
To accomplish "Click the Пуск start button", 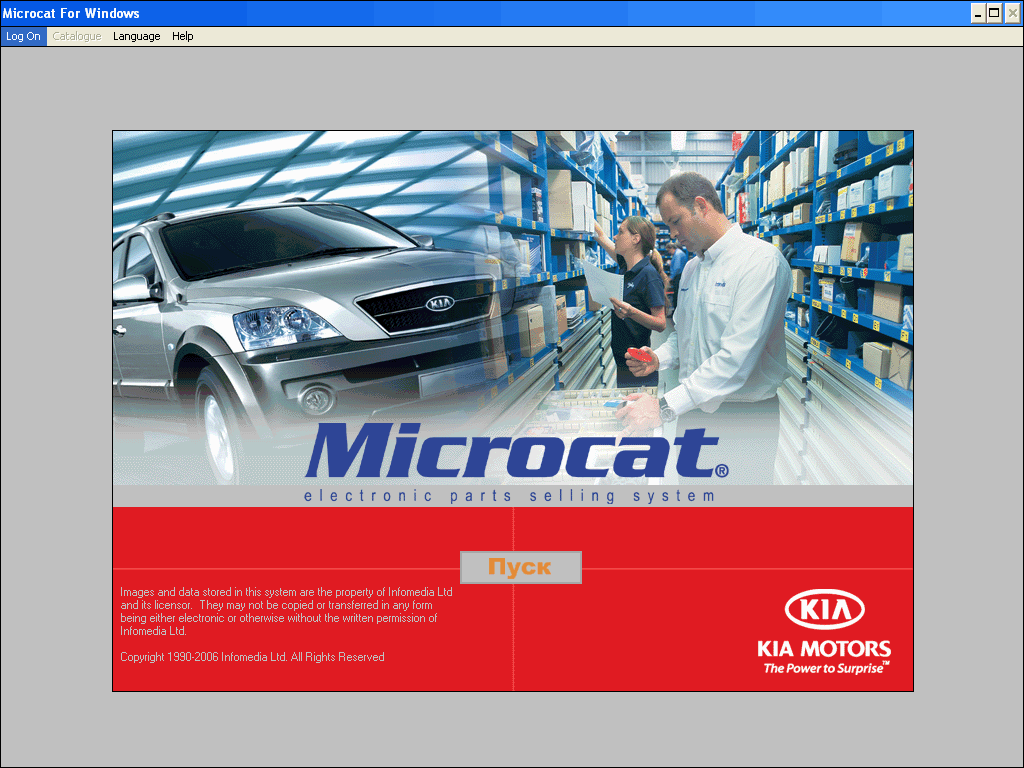I will pyautogui.click(x=520, y=568).
